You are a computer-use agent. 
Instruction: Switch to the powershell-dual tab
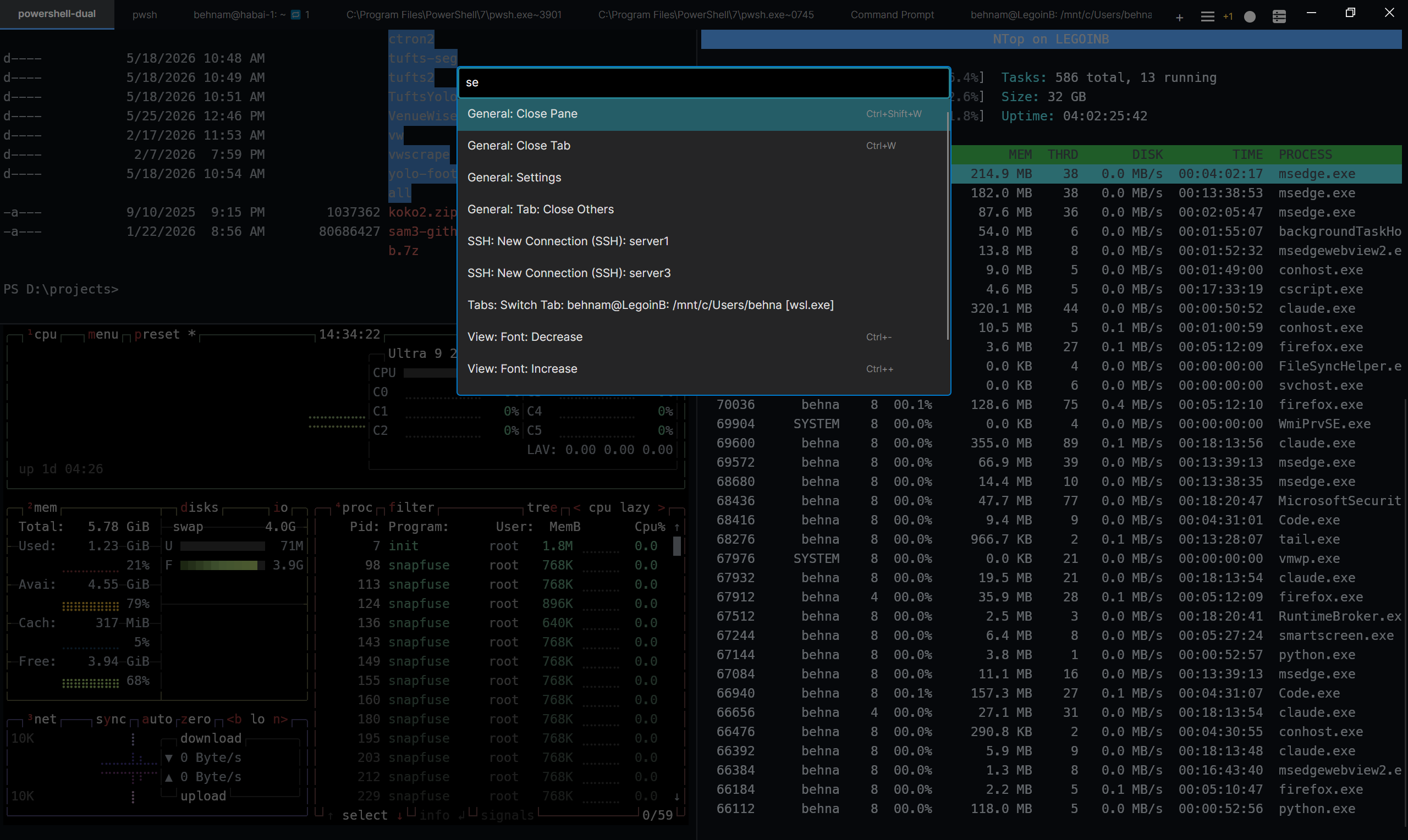pos(57,14)
